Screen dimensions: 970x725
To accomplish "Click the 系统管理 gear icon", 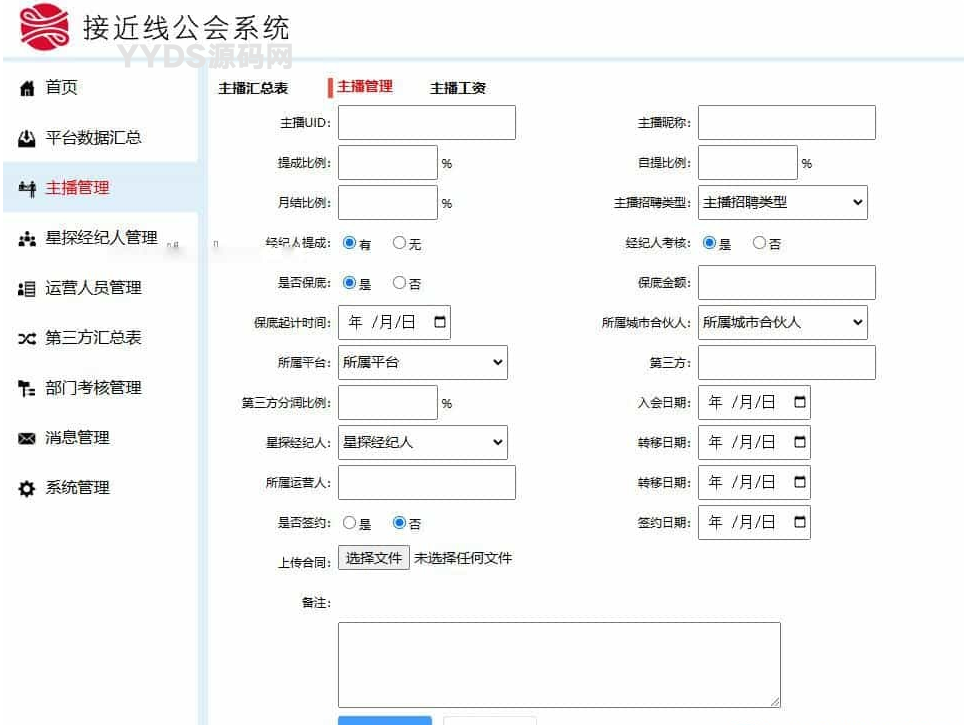I will point(27,489).
